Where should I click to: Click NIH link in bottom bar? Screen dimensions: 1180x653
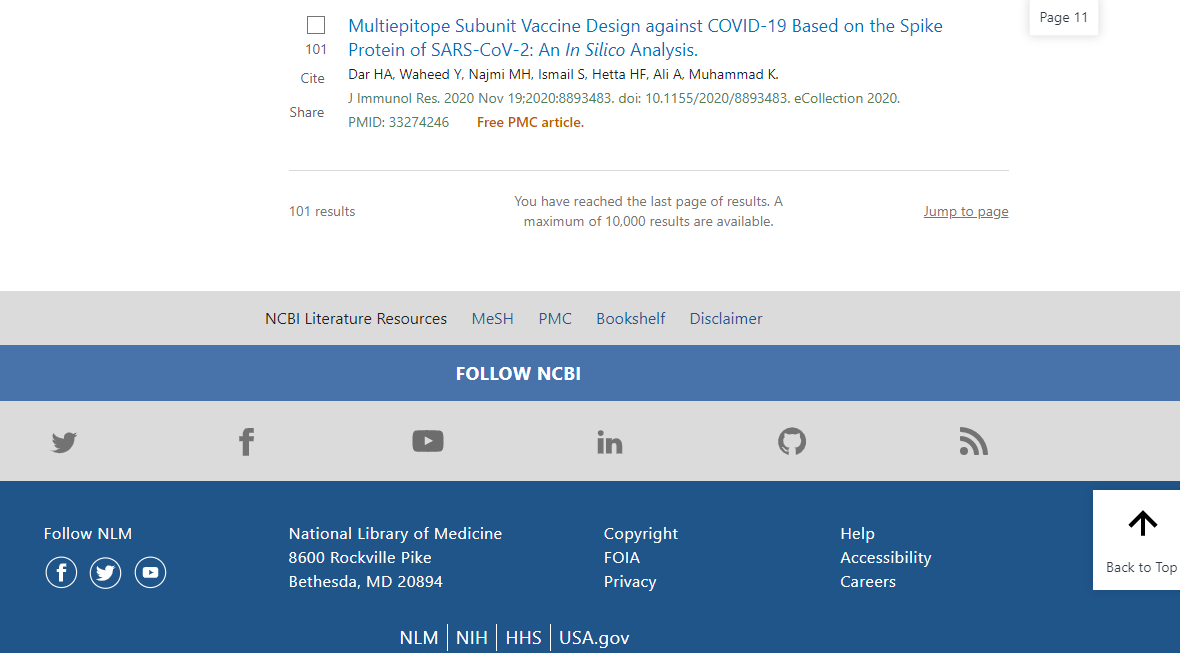[x=472, y=638]
